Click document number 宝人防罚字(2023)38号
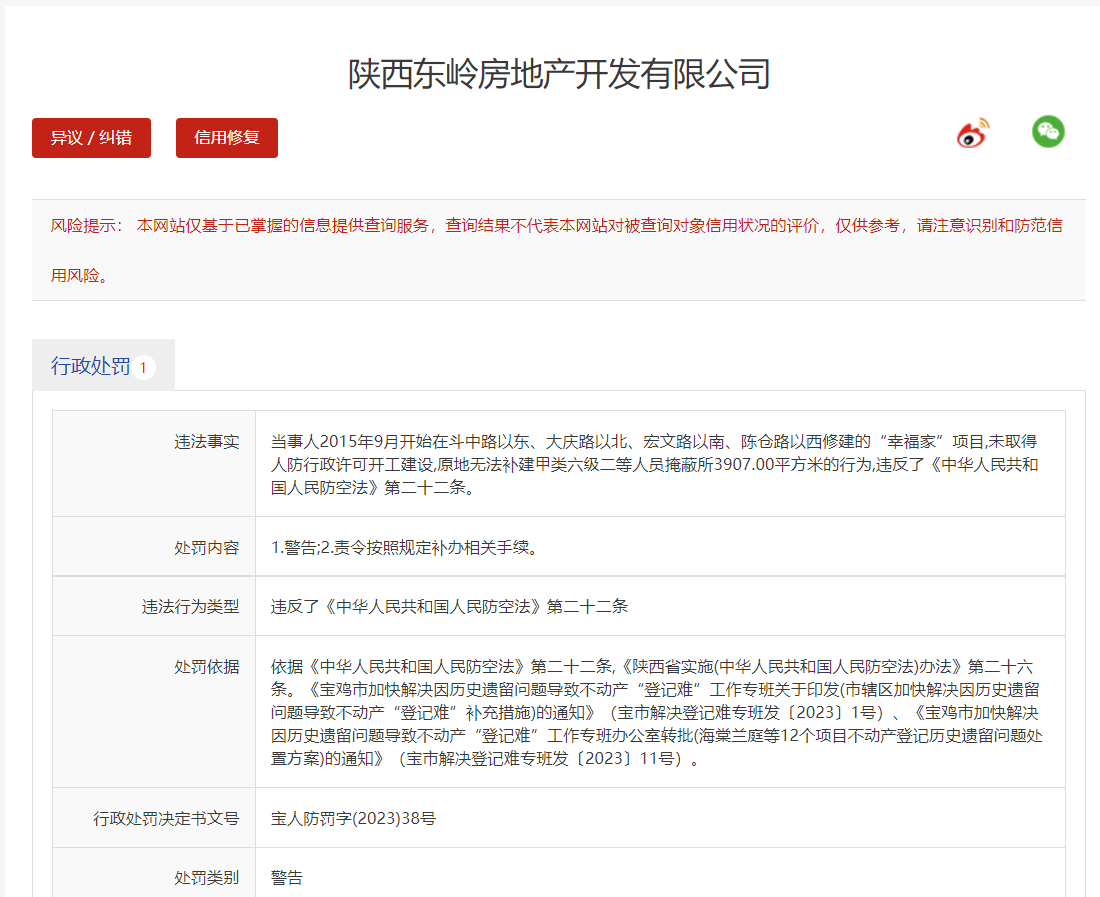This screenshot has height=897, width=1100. pyautogui.click(x=353, y=818)
